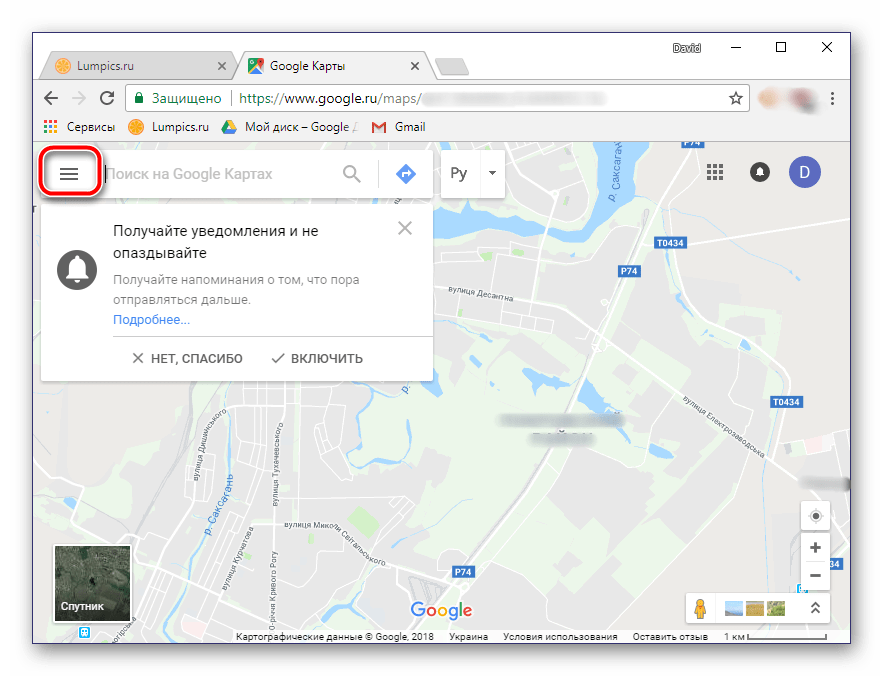
Task: Click the ВКЛЮЧИТЬ button
Action: point(317,358)
